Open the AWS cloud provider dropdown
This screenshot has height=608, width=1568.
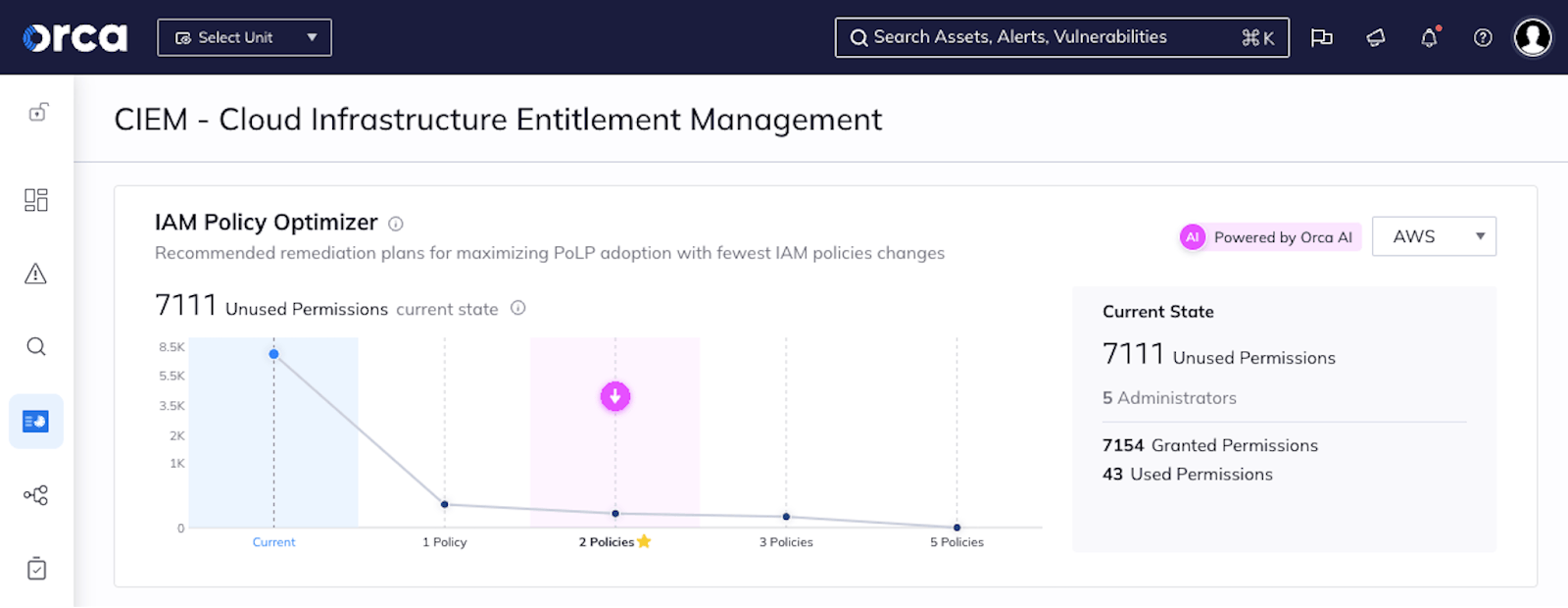1434,236
